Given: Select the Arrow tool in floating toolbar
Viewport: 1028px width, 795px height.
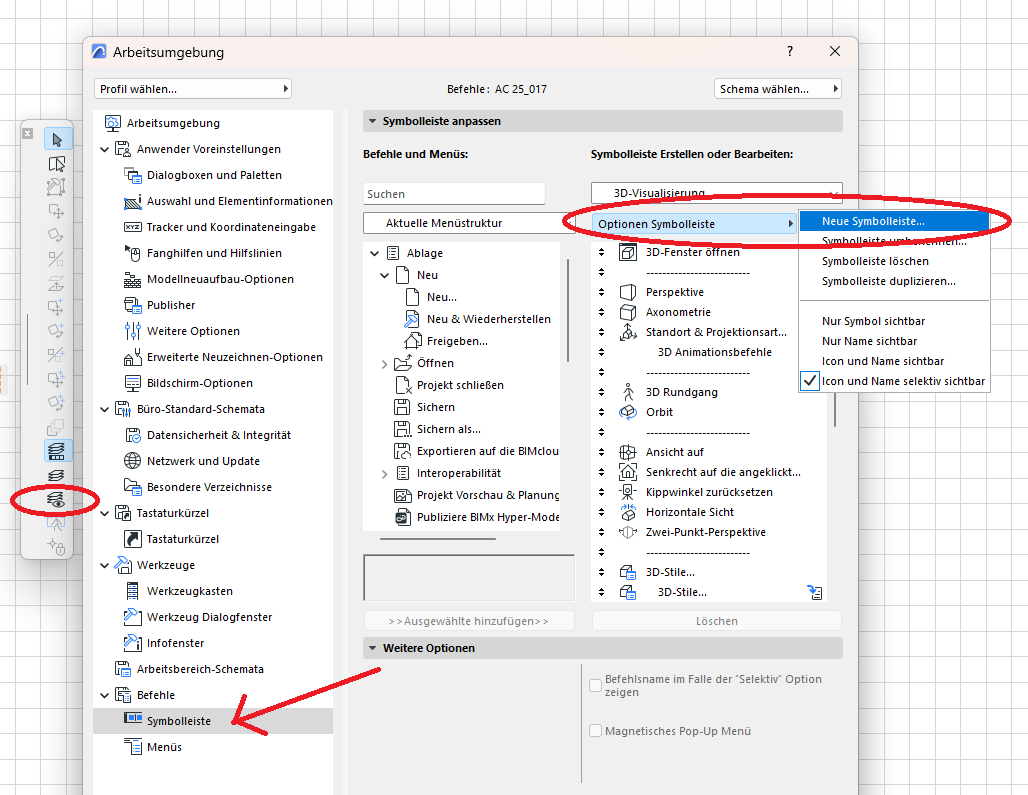Looking at the screenshot, I should pos(58,140).
